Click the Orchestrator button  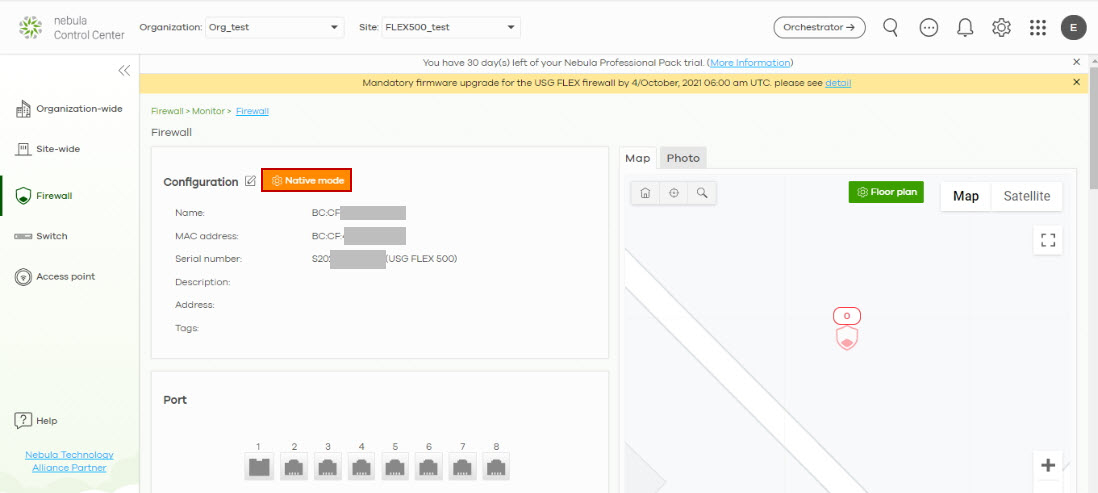click(x=819, y=28)
